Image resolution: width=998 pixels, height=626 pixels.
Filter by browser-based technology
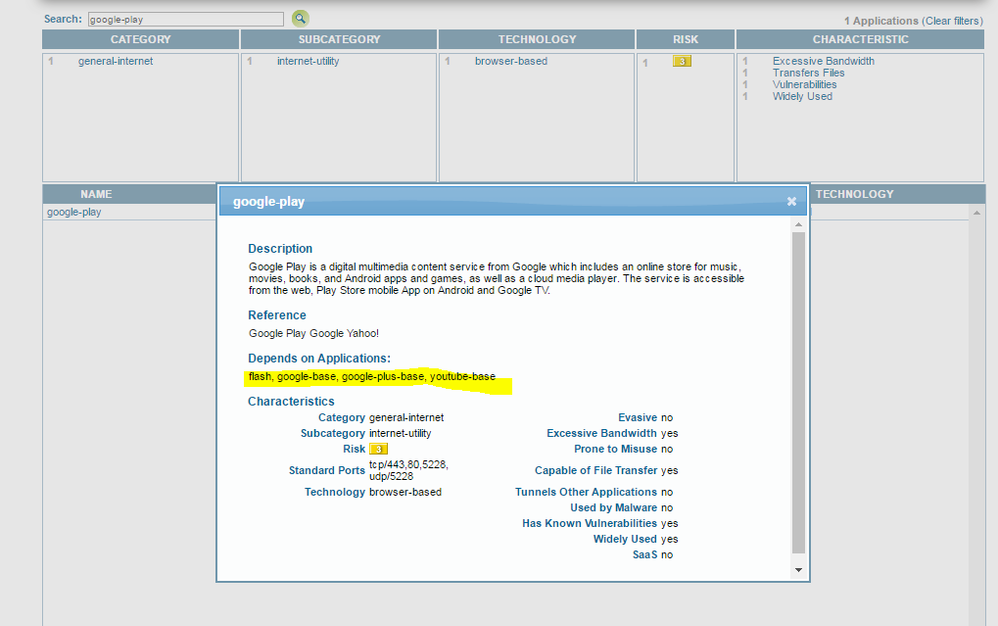(511, 61)
